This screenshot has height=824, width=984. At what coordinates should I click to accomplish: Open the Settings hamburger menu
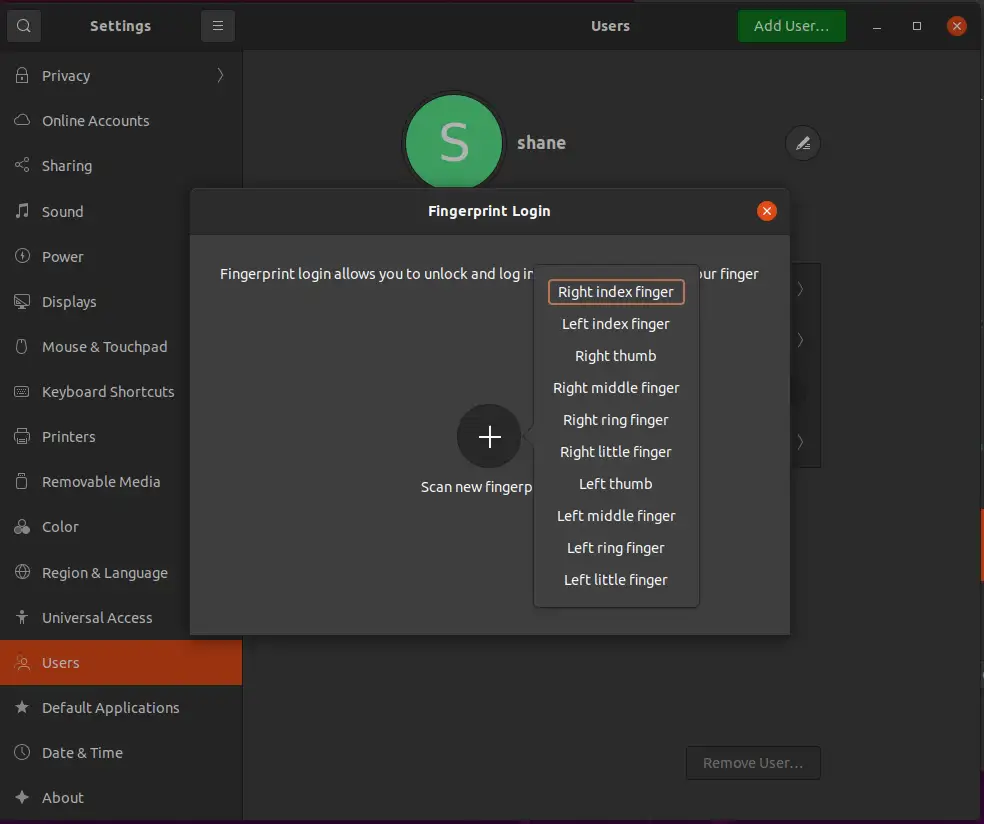(218, 26)
